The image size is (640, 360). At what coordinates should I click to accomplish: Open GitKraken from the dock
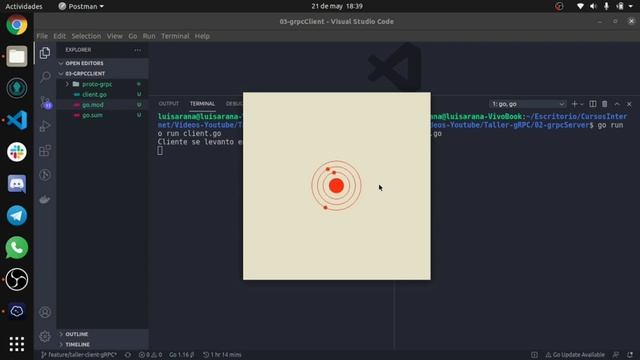tap(17, 88)
